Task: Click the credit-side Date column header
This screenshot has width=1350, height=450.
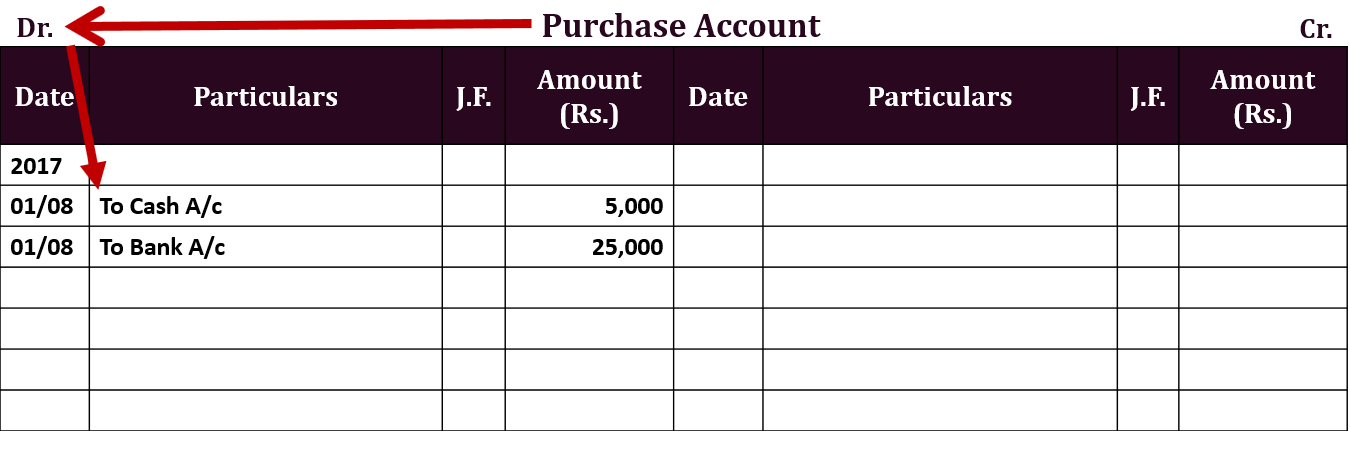Action: coord(718,96)
